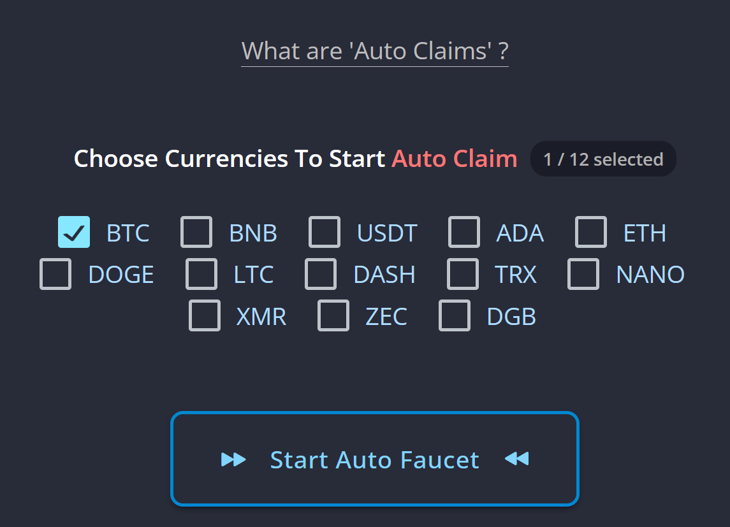Viewport: 730px width, 527px height.
Task: Click the fast-forward arrows icon on the button
Action: [234, 459]
